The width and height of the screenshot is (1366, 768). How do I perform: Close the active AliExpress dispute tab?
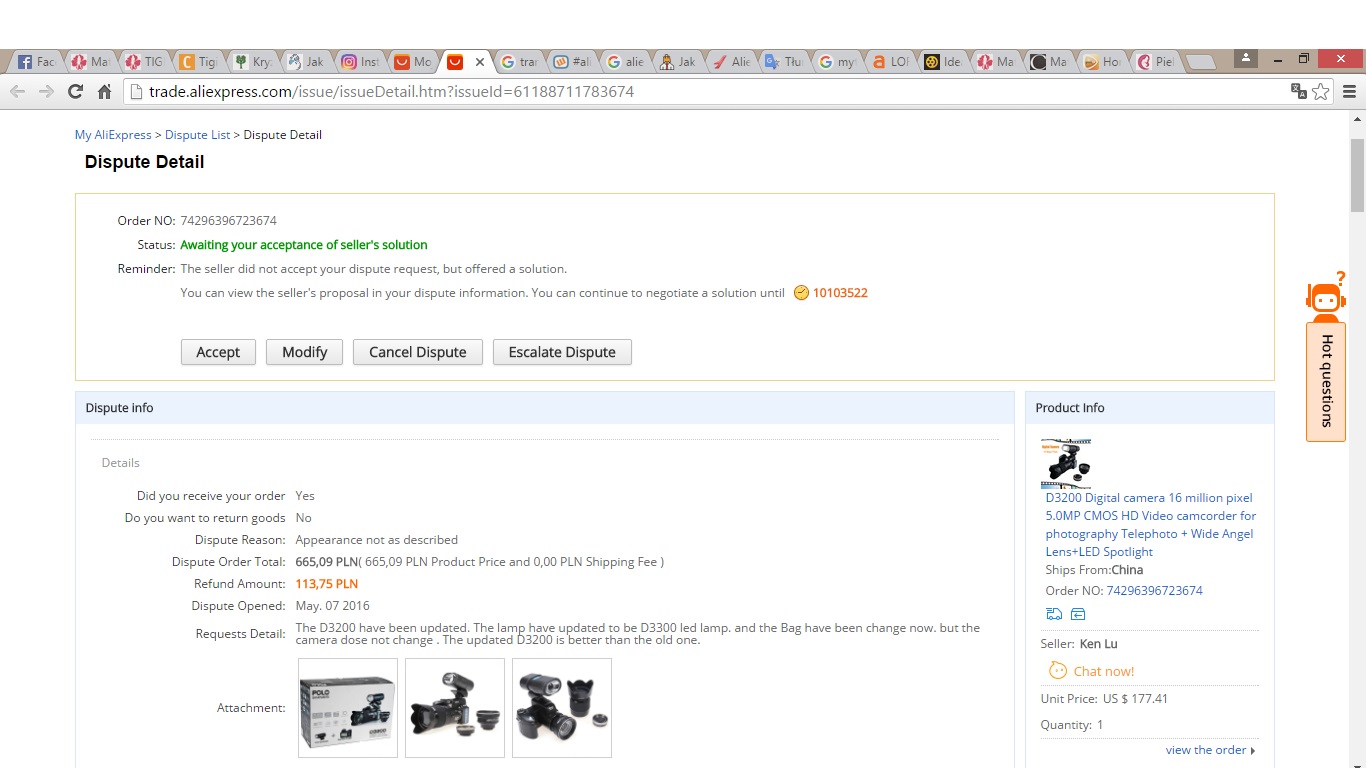[x=479, y=62]
